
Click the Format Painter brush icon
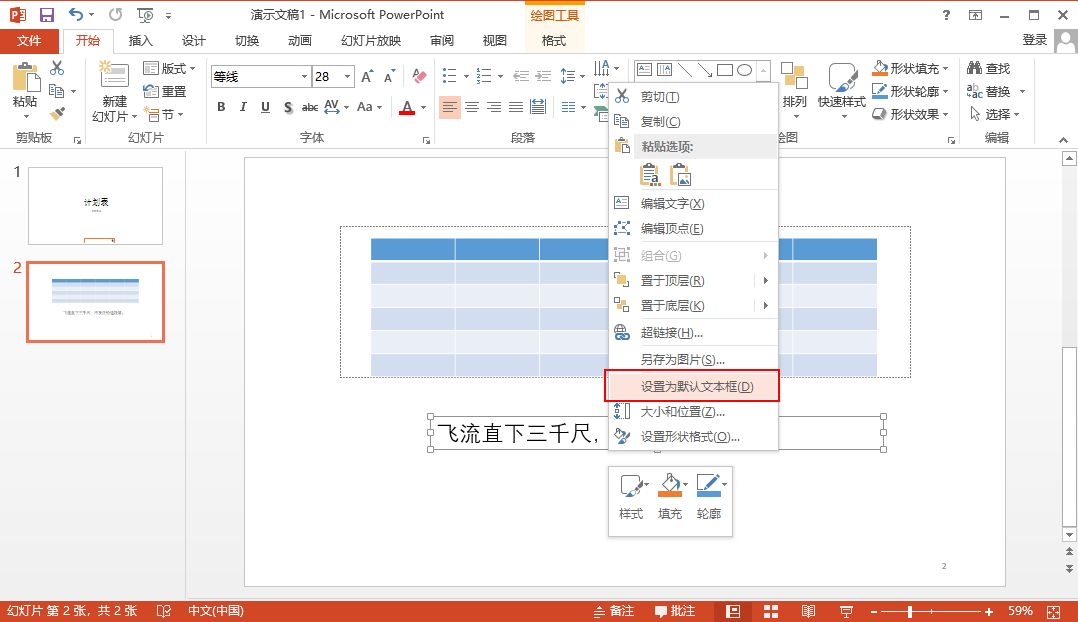[x=57, y=114]
